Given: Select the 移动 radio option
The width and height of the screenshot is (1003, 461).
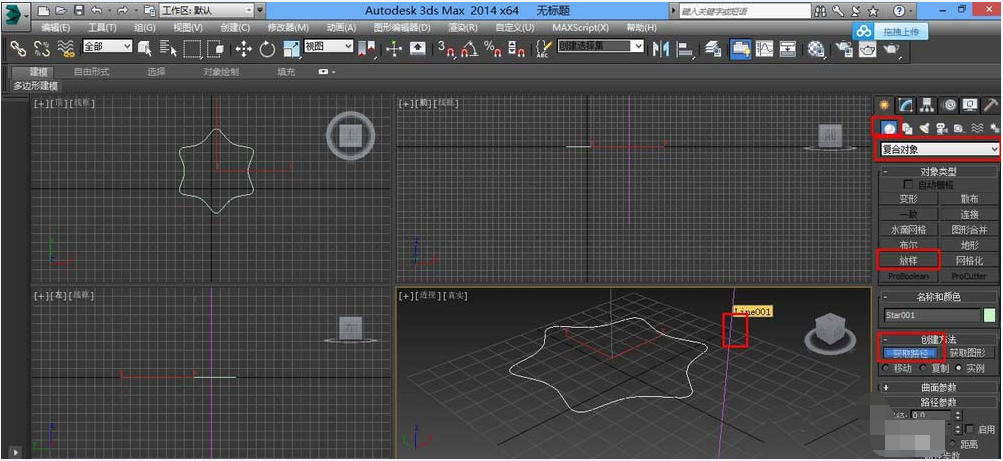Looking at the screenshot, I should pyautogui.click(x=886, y=368).
